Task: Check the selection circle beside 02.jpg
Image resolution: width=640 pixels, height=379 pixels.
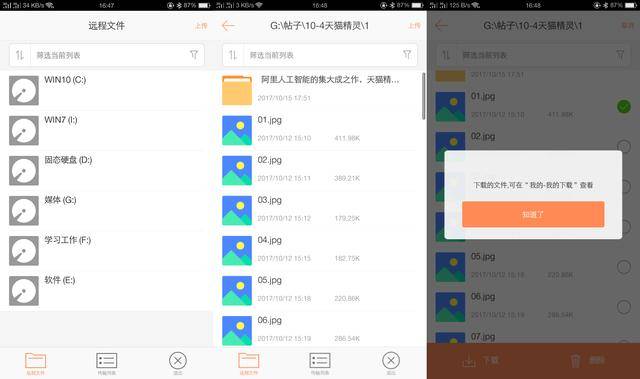Action: pyautogui.click(x=624, y=146)
